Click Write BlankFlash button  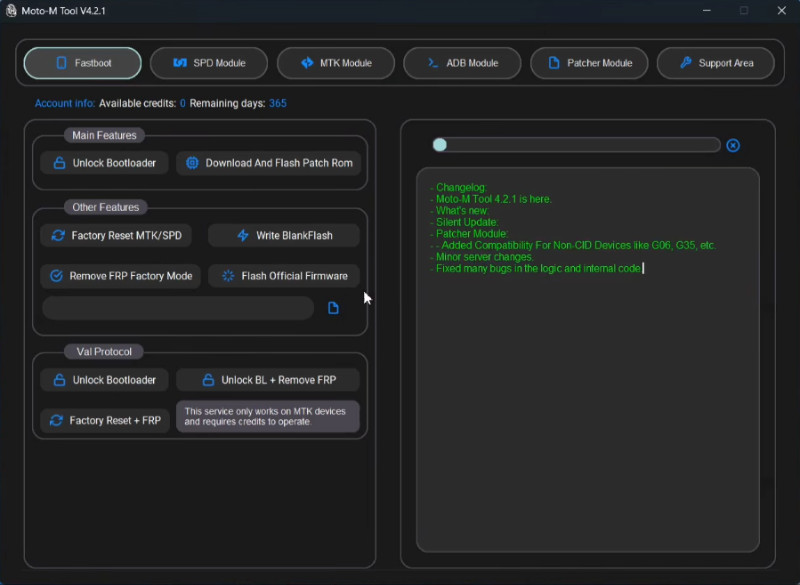[x=284, y=236]
